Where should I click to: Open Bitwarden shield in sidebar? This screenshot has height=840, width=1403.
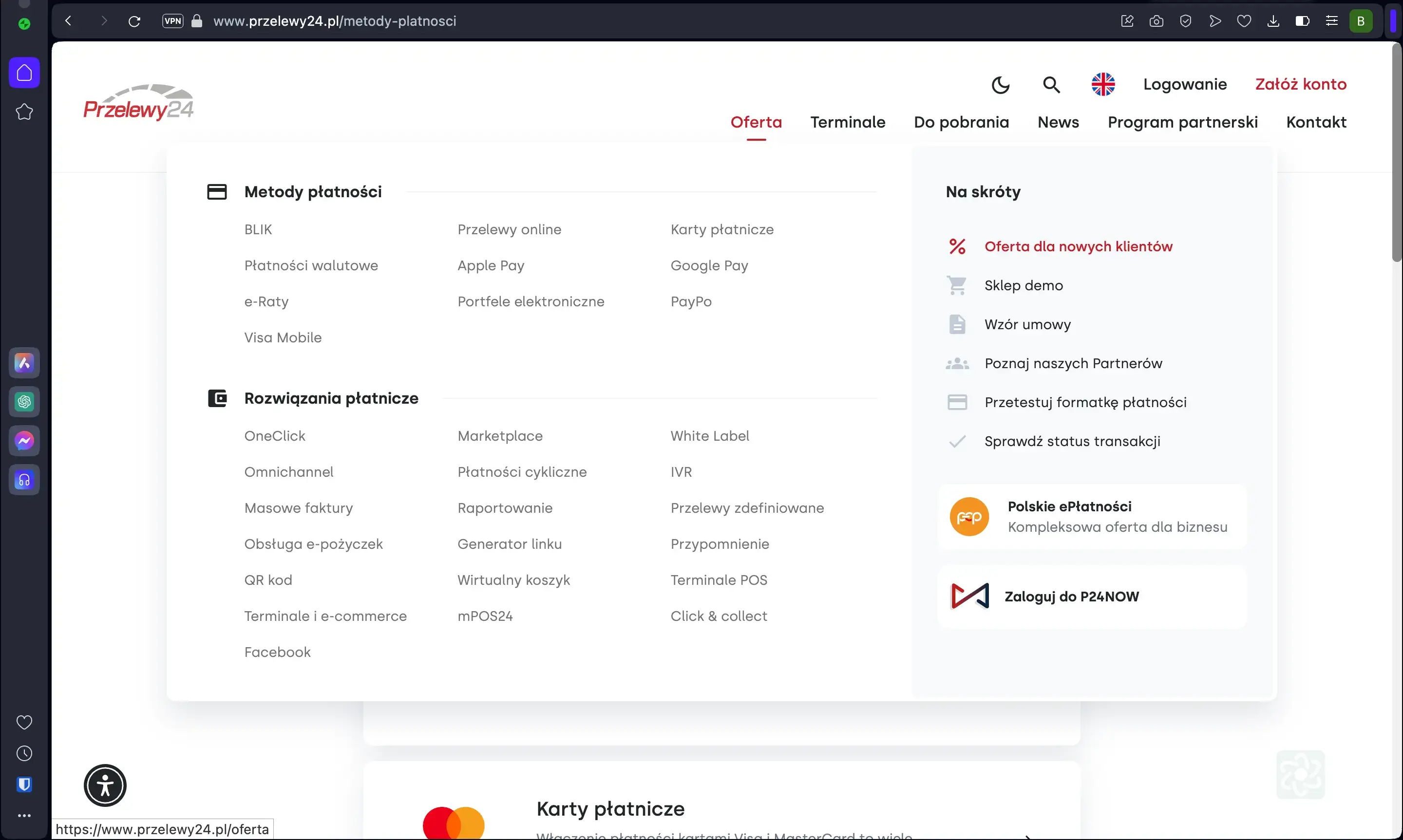(x=24, y=784)
